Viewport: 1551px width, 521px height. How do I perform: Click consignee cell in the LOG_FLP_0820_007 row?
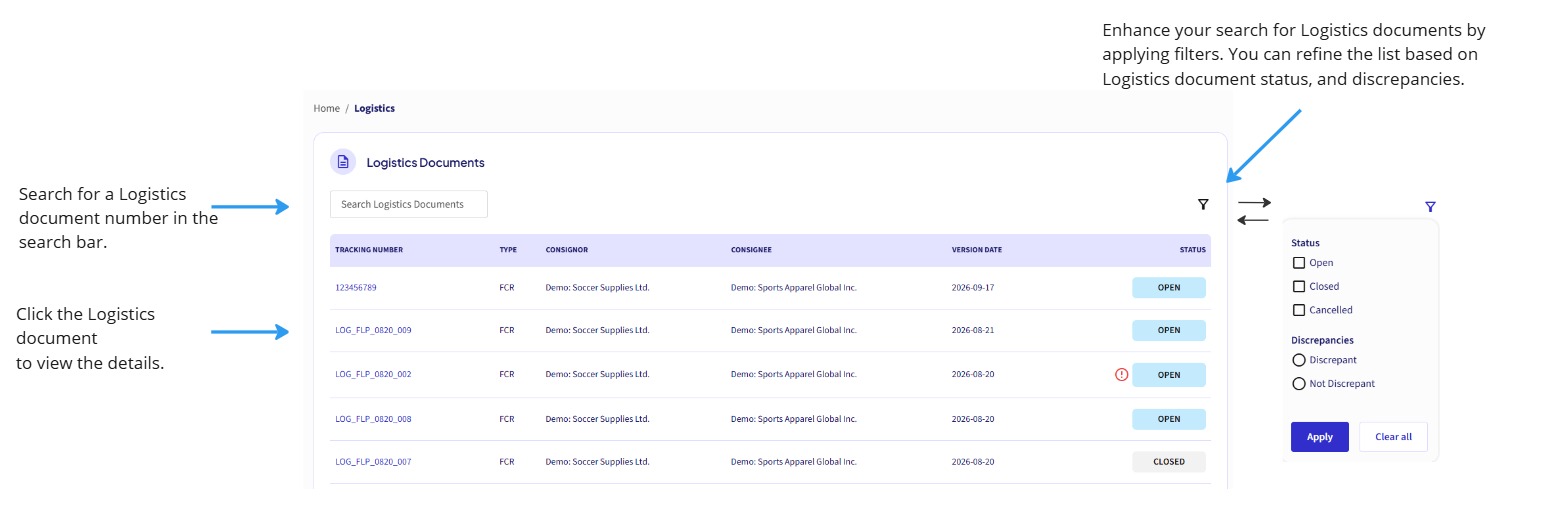[794, 462]
